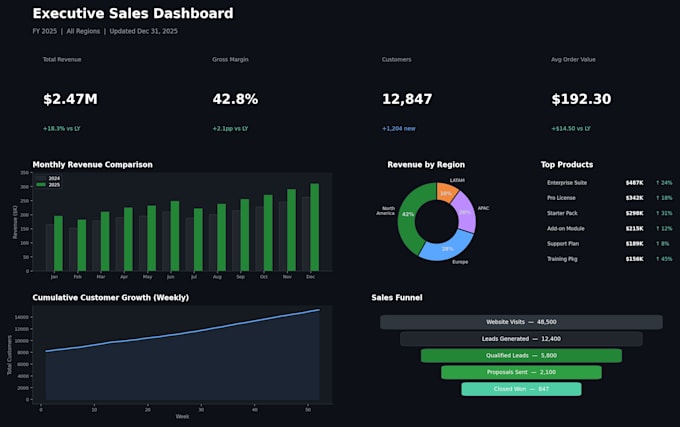Viewport: 680px width, 427px height.
Task: Click the Starter Pack growth arrow
Action: point(658,213)
